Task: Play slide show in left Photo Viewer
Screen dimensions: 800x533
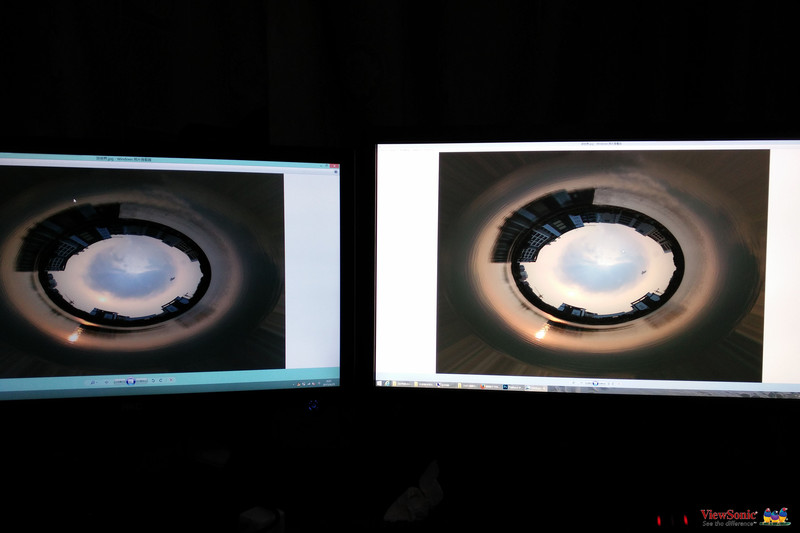Action: (131, 382)
